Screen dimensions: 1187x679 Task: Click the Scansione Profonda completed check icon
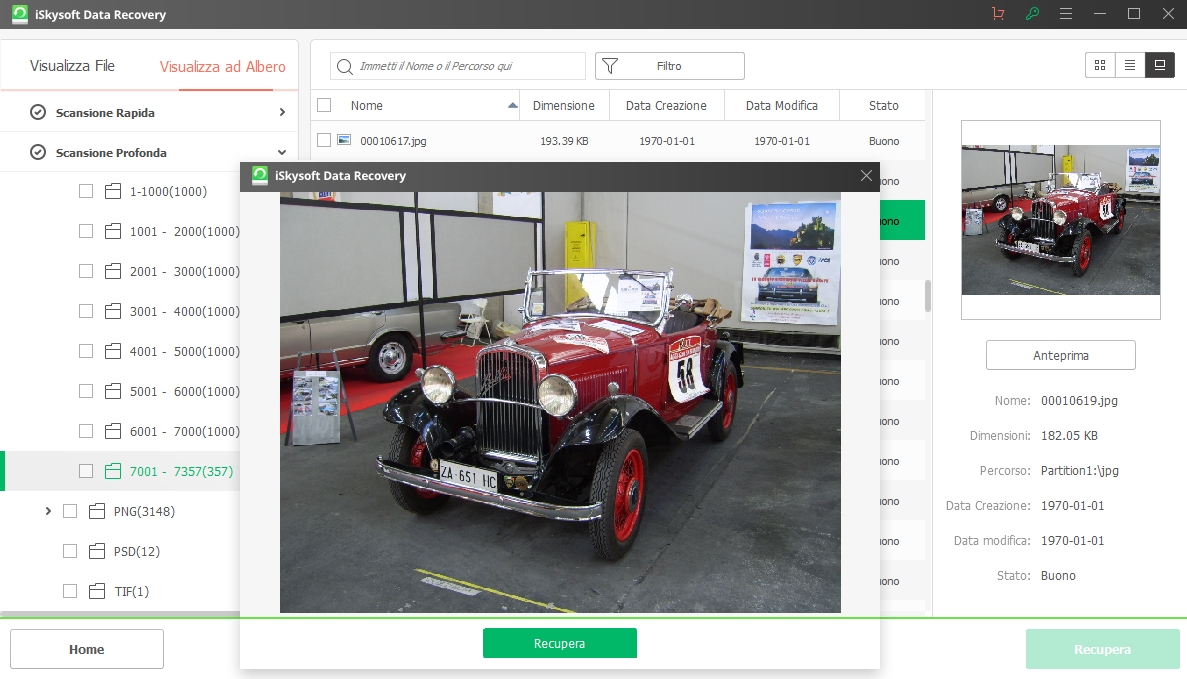point(38,152)
